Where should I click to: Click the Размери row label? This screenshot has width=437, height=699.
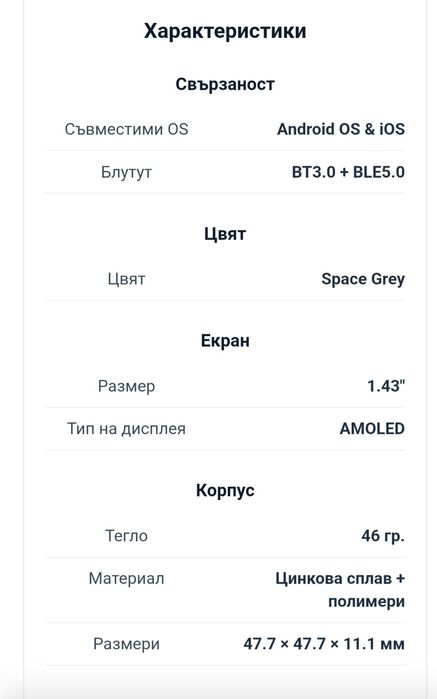[x=126, y=644]
